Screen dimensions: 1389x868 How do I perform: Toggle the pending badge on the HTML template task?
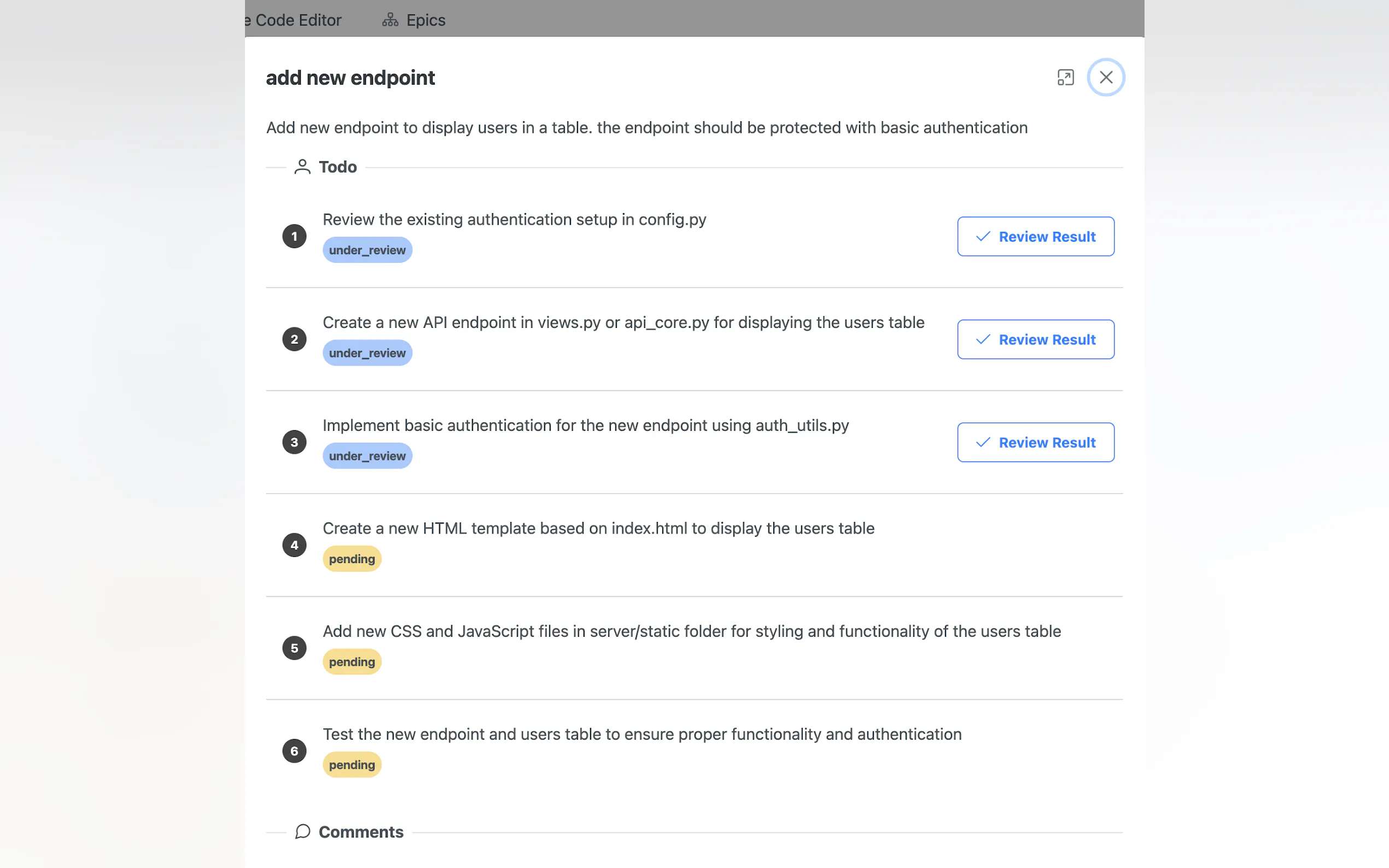coord(352,558)
